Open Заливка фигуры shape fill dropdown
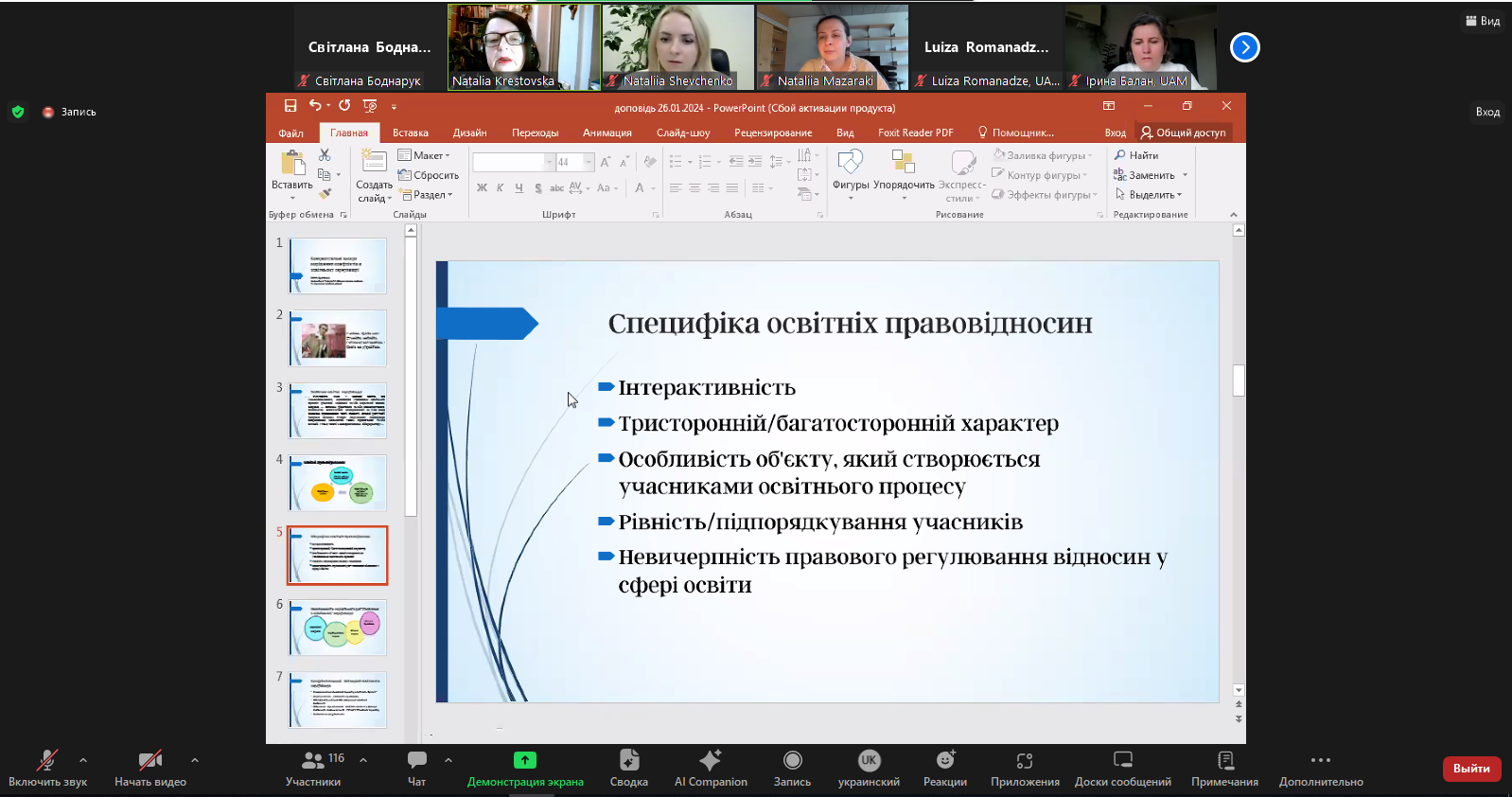This screenshot has height=797, width=1512. [x=1042, y=155]
